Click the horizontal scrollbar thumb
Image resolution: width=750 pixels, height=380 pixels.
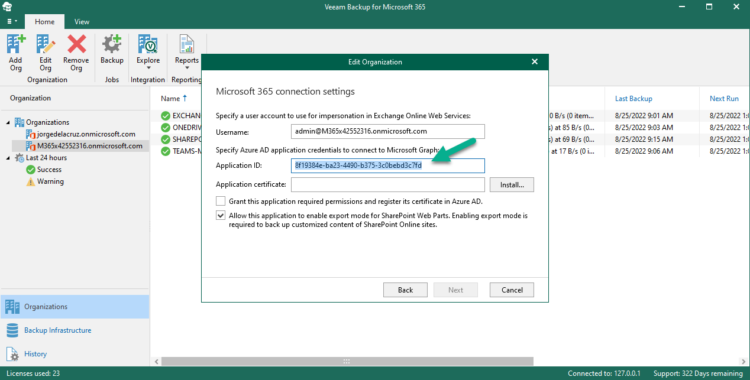click(347, 362)
